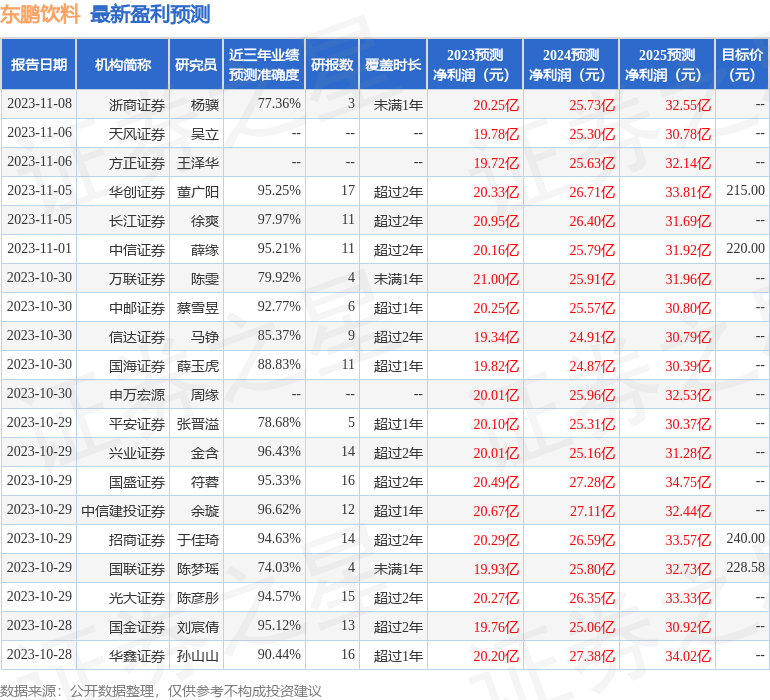
Task: Click the target price 228.58
Action: coord(745,567)
